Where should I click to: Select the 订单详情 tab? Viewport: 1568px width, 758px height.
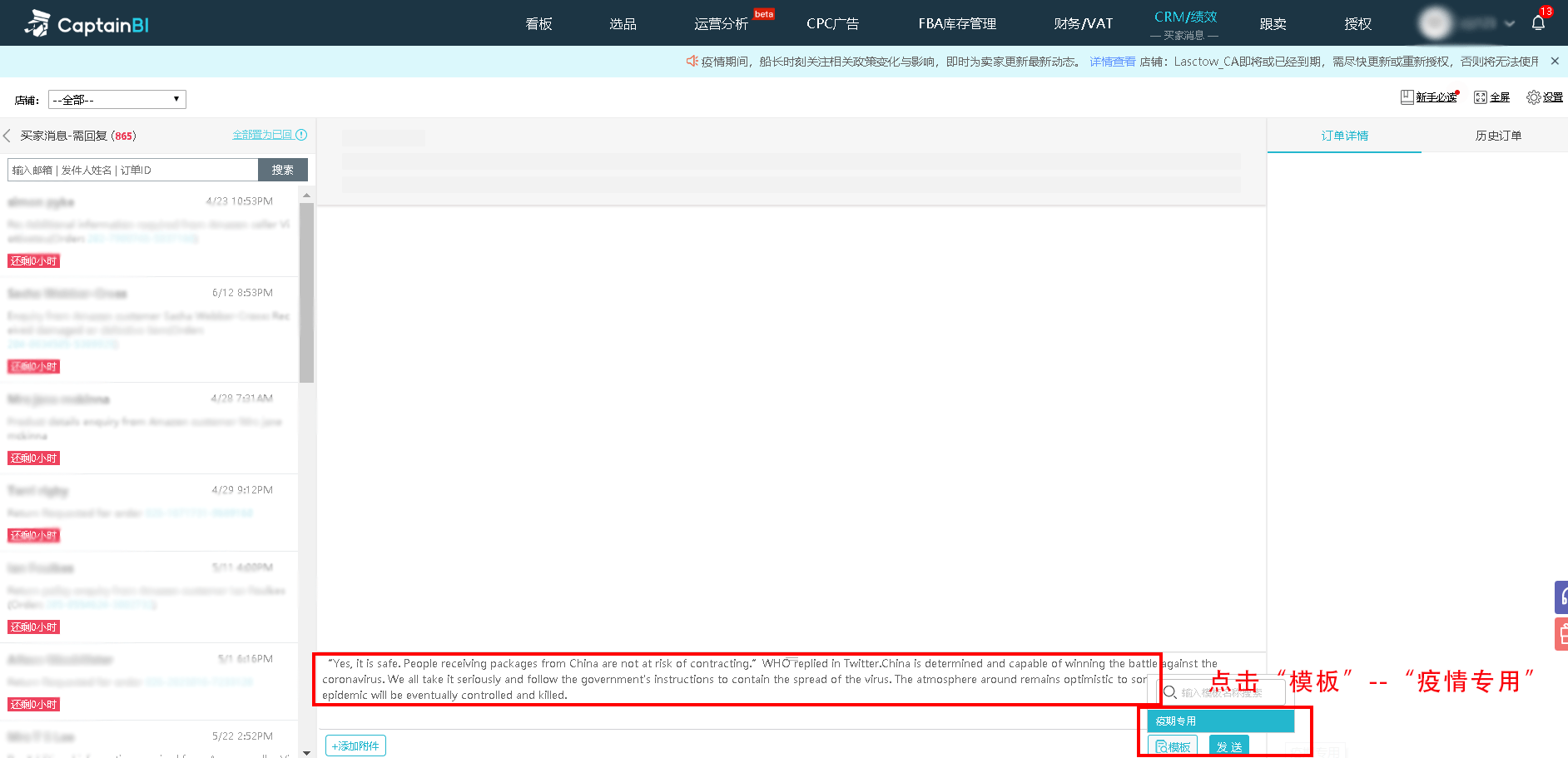1344,136
